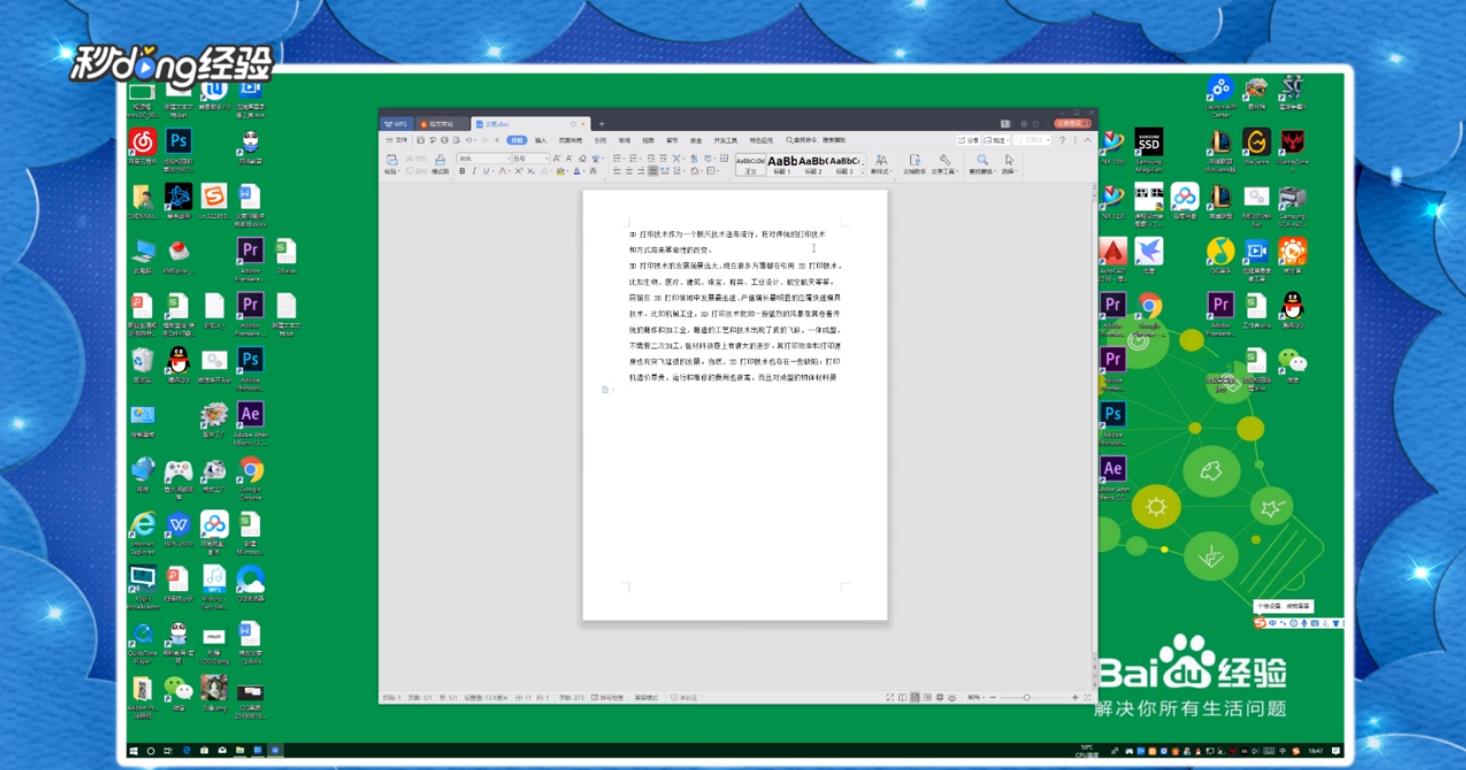Screen dimensions: 1466x770
Task: Switch to the Page Layout ribbon tab
Action: tap(570, 140)
